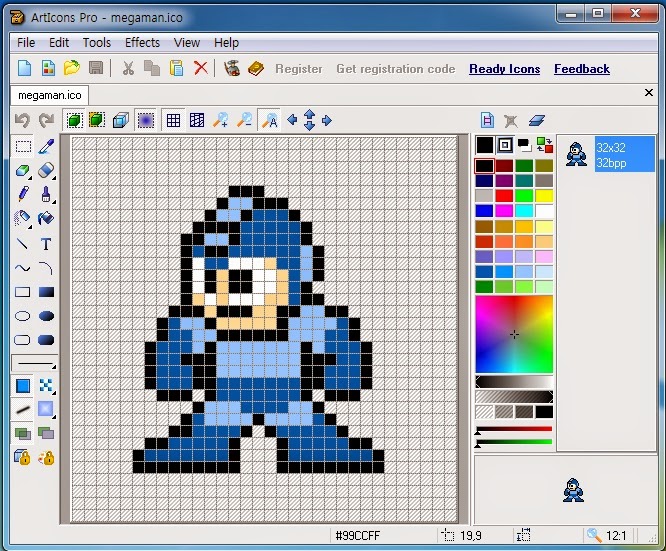Create a new blank file

(25, 68)
